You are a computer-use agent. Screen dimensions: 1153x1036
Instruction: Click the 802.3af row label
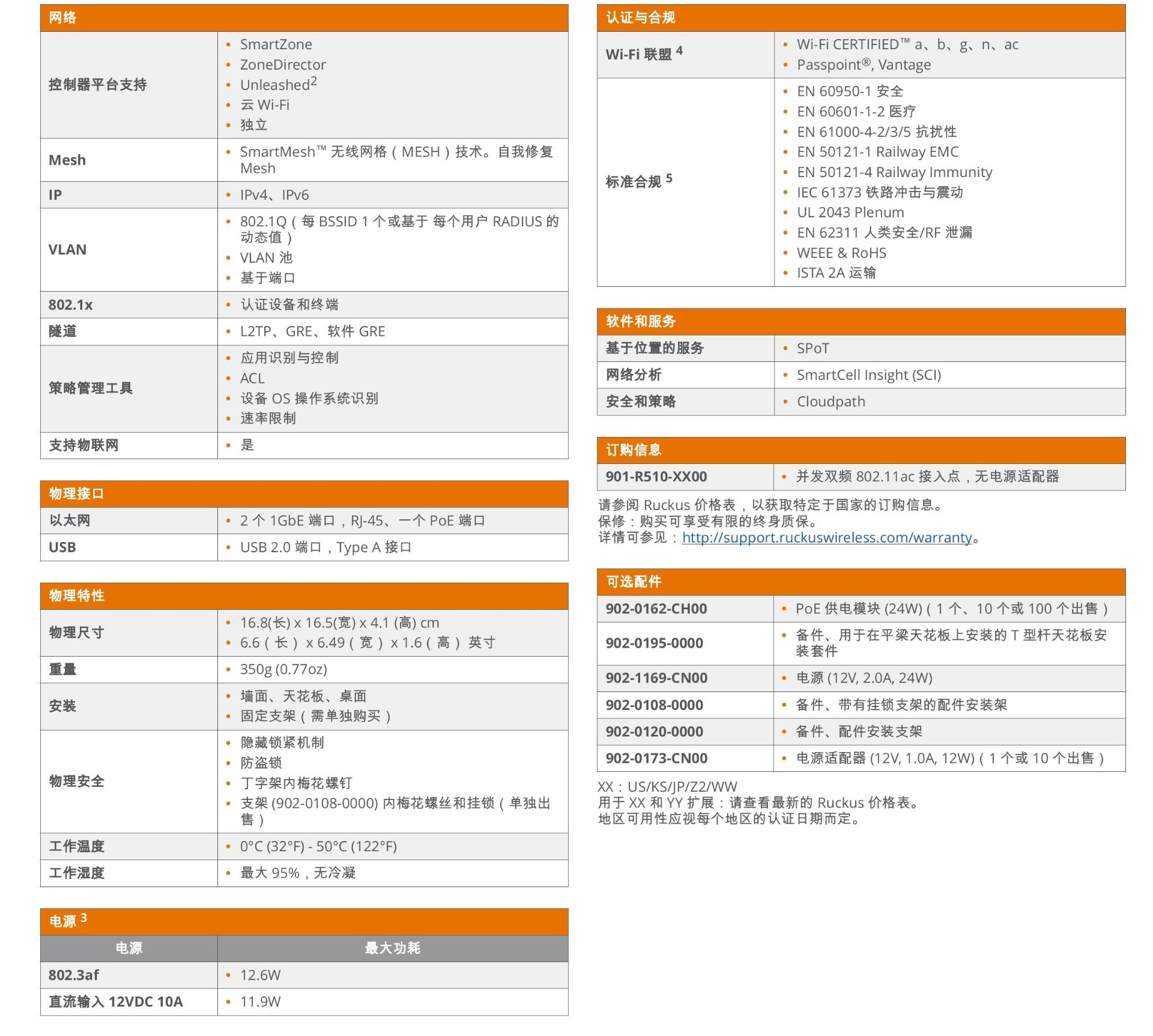point(73,975)
